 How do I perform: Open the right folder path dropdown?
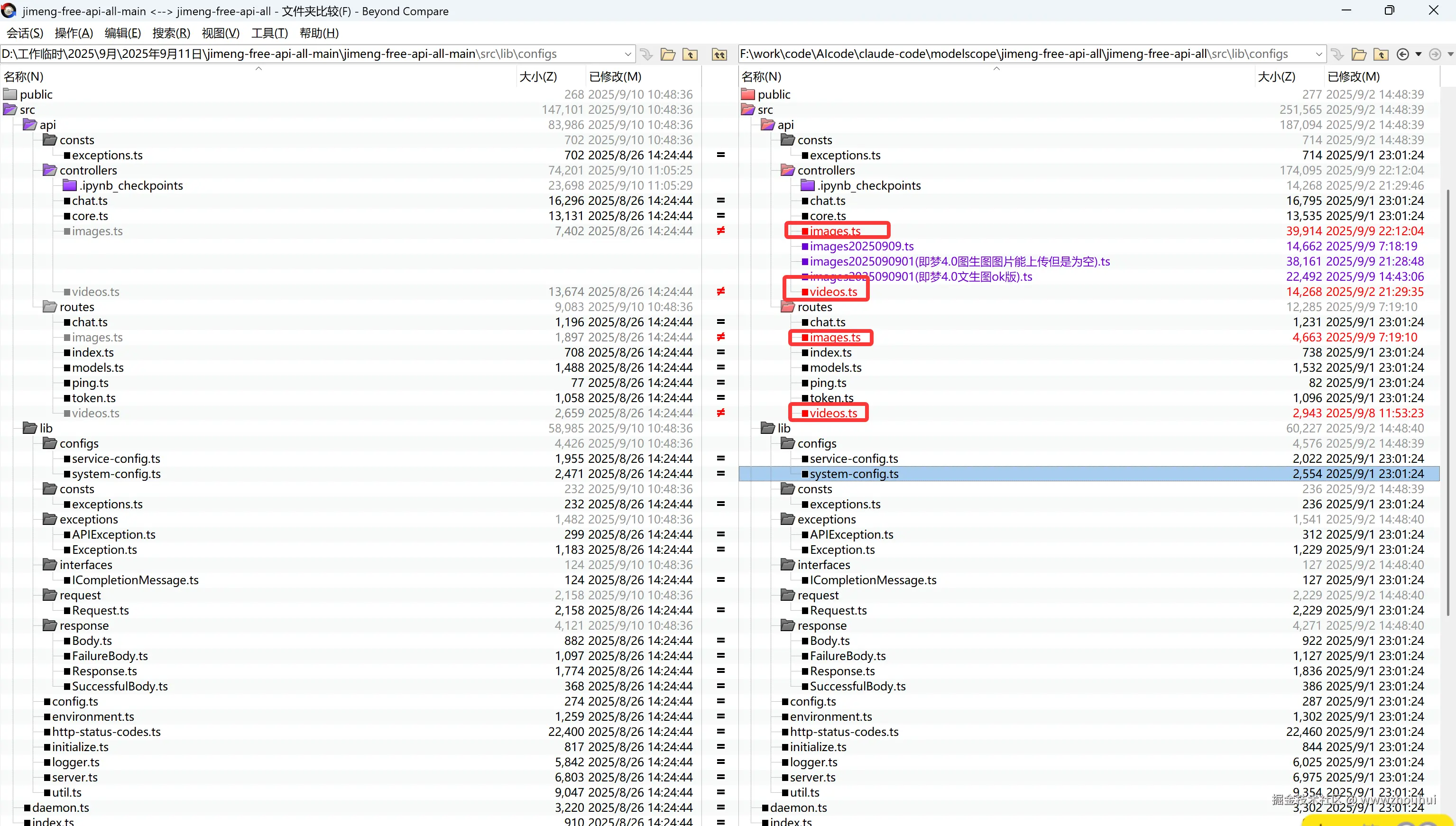point(1318,55)
